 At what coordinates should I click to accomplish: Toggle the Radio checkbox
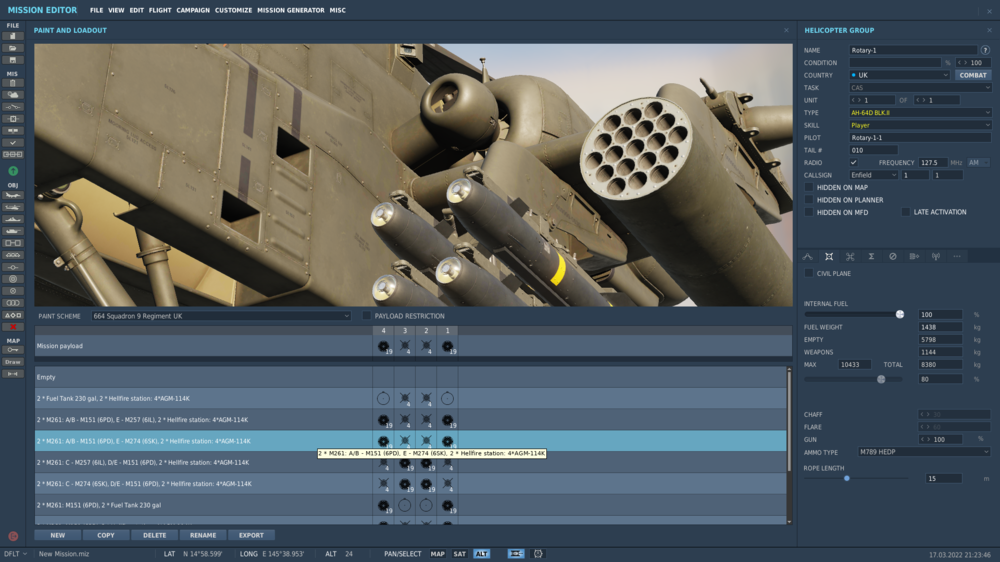[x=853, y=163]
